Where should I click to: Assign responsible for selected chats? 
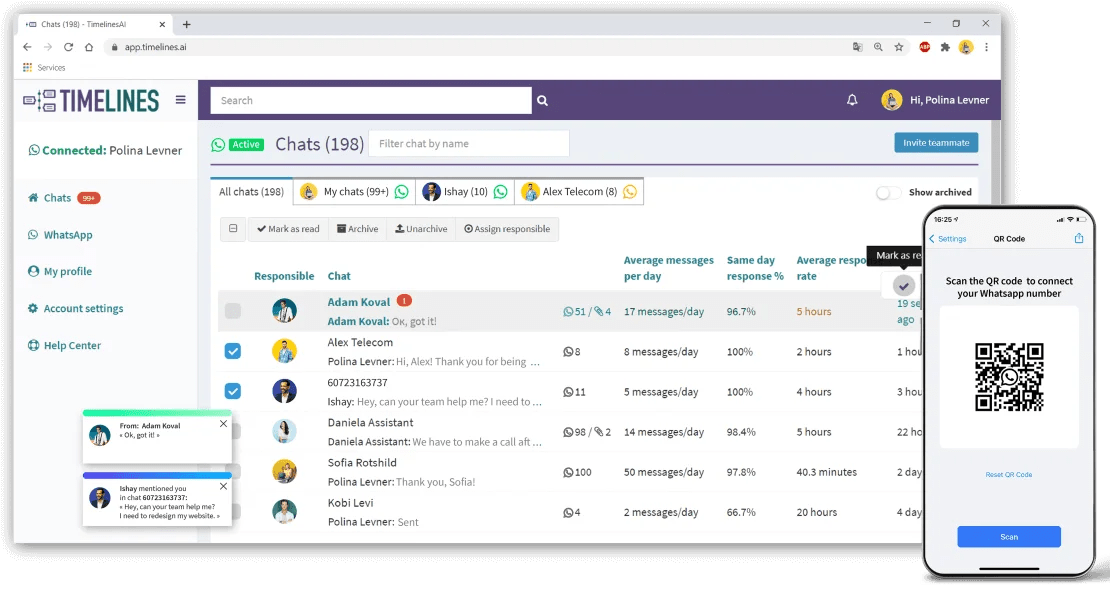tap(507, 228)
